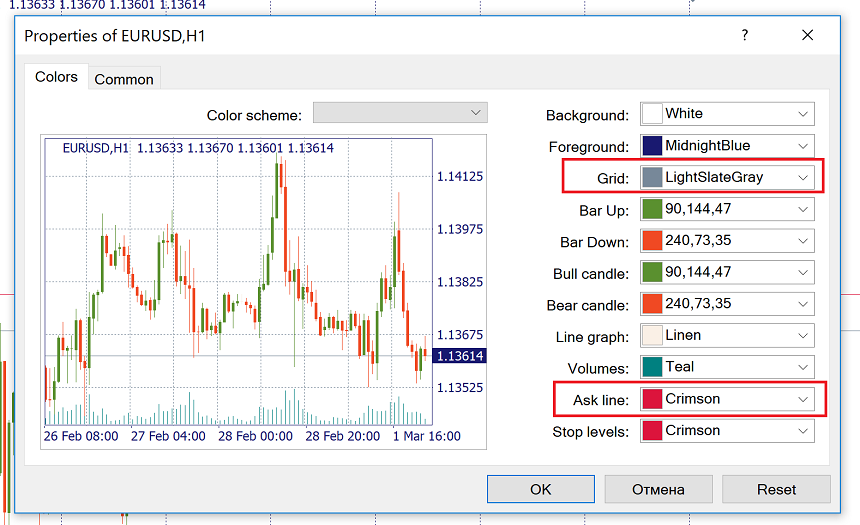Image resolution: width=860 pixels, height=525 pixels.
Task: Open the Foreground MidnightBlue dropdown
Action: (x=802, y=146)
